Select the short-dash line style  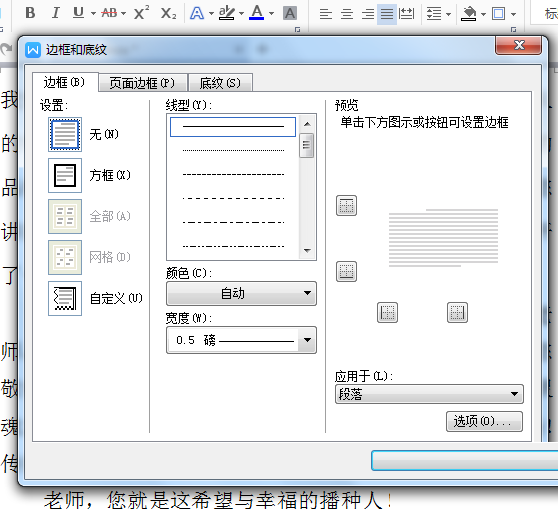tap(233, 174)
